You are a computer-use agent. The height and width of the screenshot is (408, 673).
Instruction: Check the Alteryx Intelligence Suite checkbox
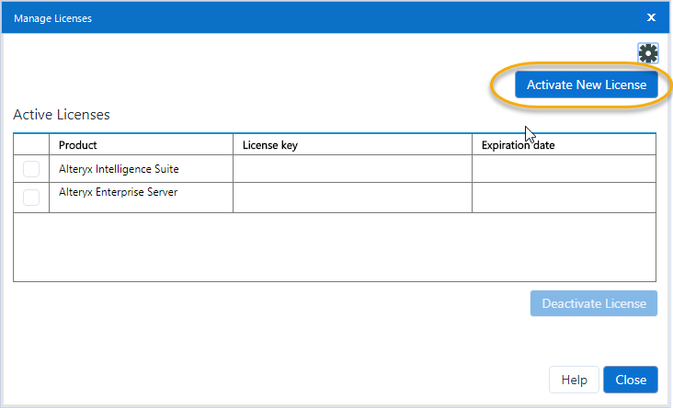pos(31,169)
